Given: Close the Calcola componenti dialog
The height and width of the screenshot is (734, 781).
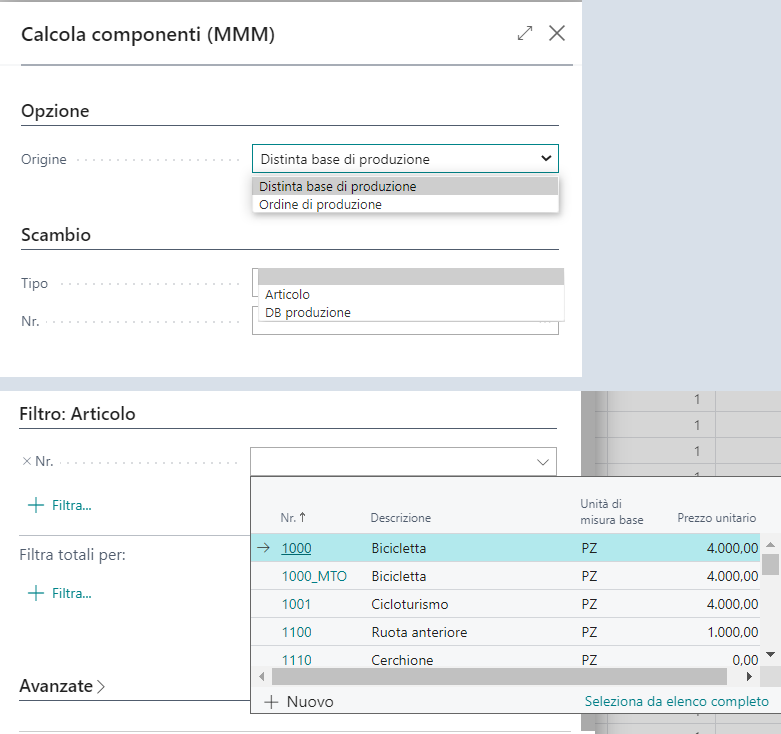Looking at the screenshot, I should click(557, 33).
